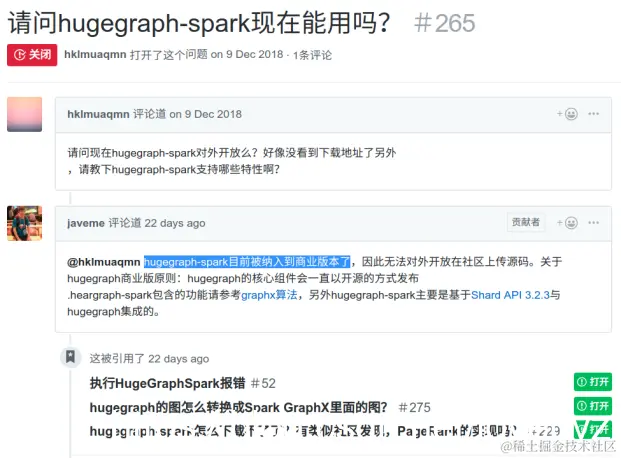
Task: Open the graphx算法 link
Action: point(269,295)
